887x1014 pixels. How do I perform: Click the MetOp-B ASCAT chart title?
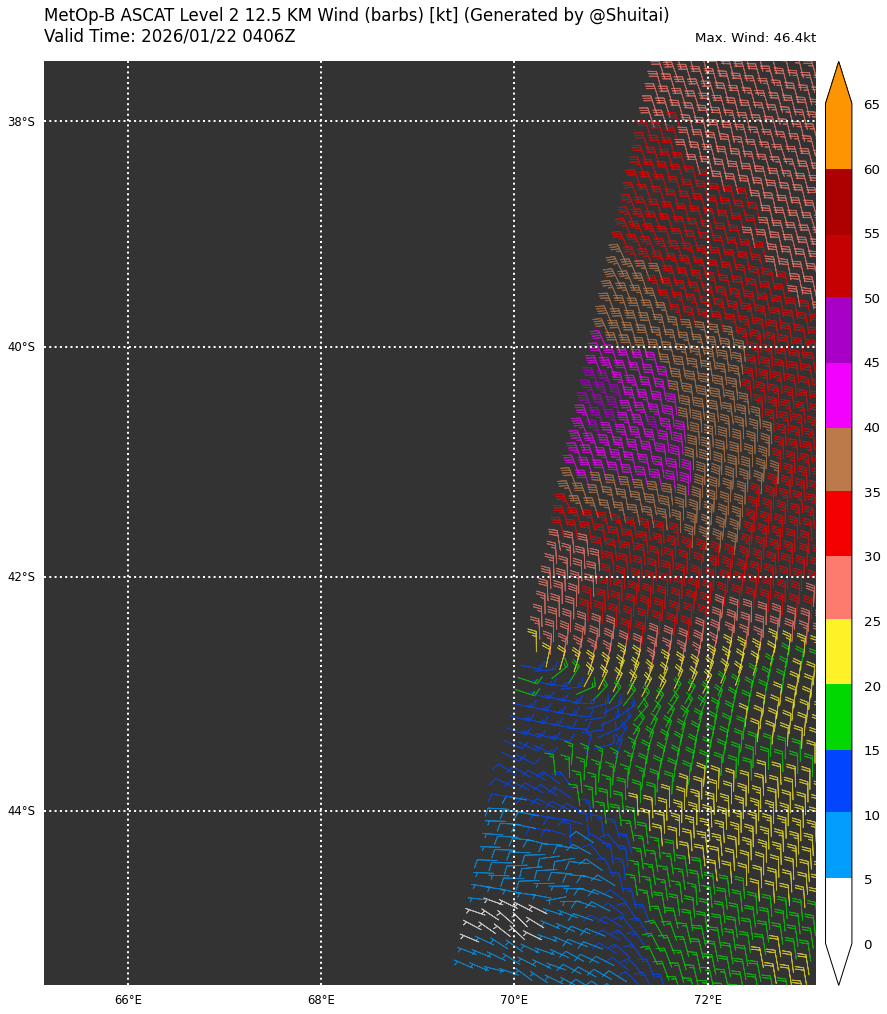[356, 16]
